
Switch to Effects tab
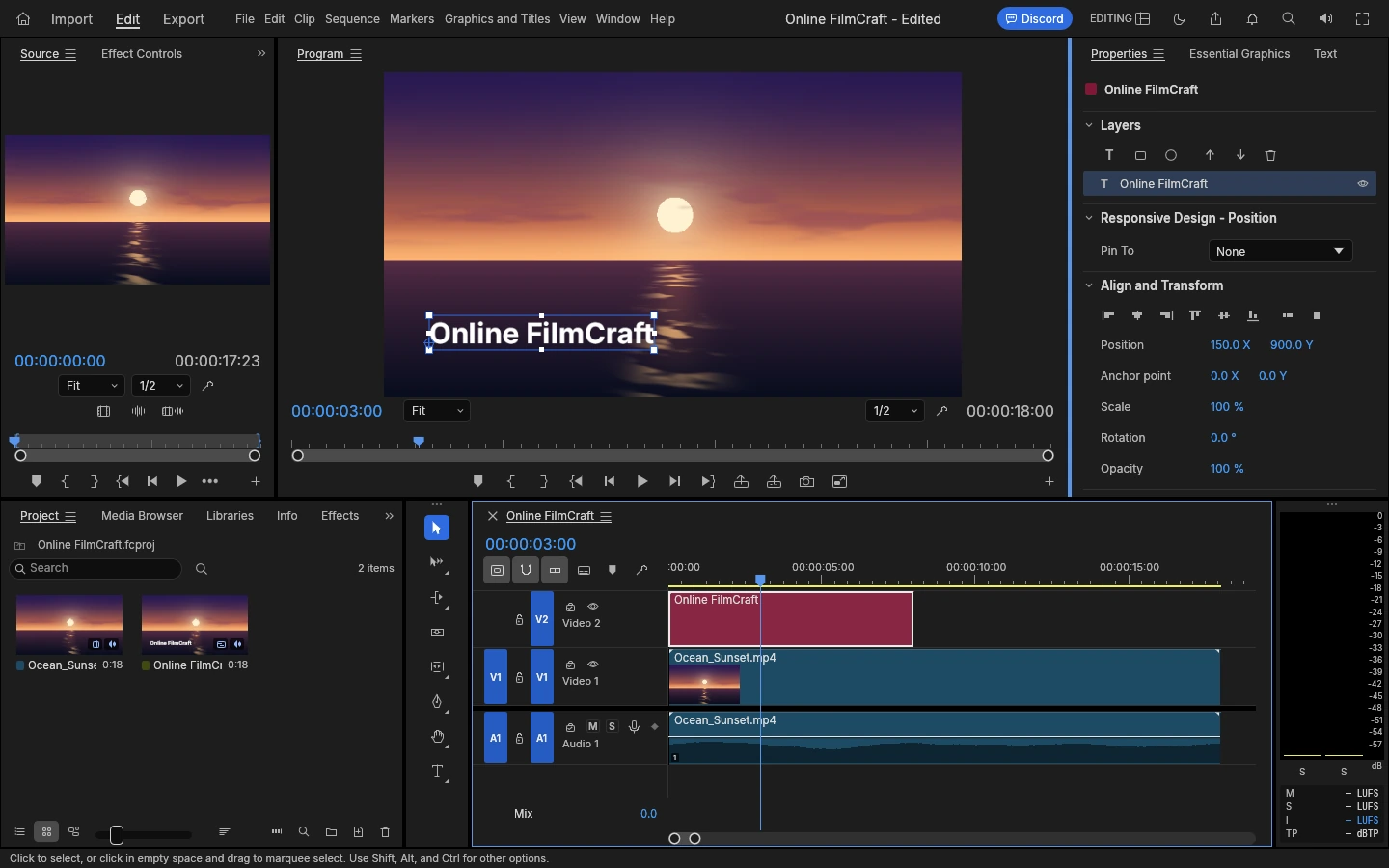[340, 516]
